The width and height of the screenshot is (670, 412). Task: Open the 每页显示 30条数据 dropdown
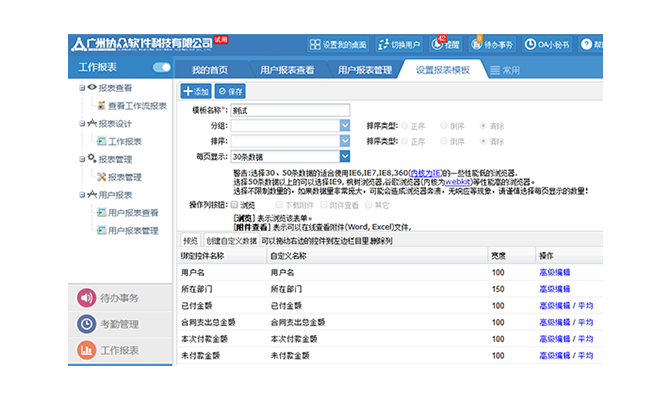(345, 156)
